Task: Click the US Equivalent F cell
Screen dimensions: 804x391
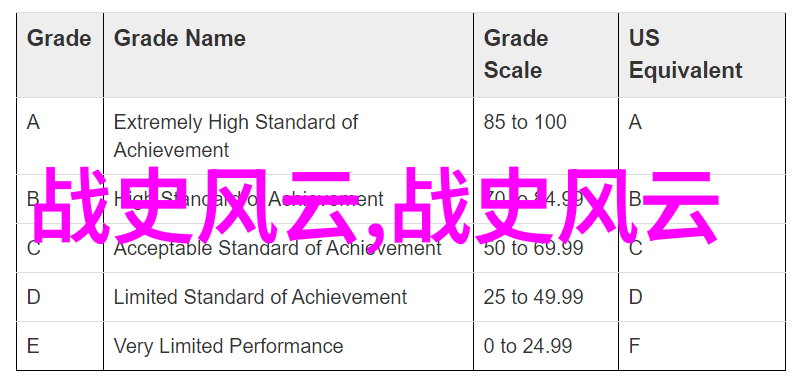Action: (x=702, y=346)
